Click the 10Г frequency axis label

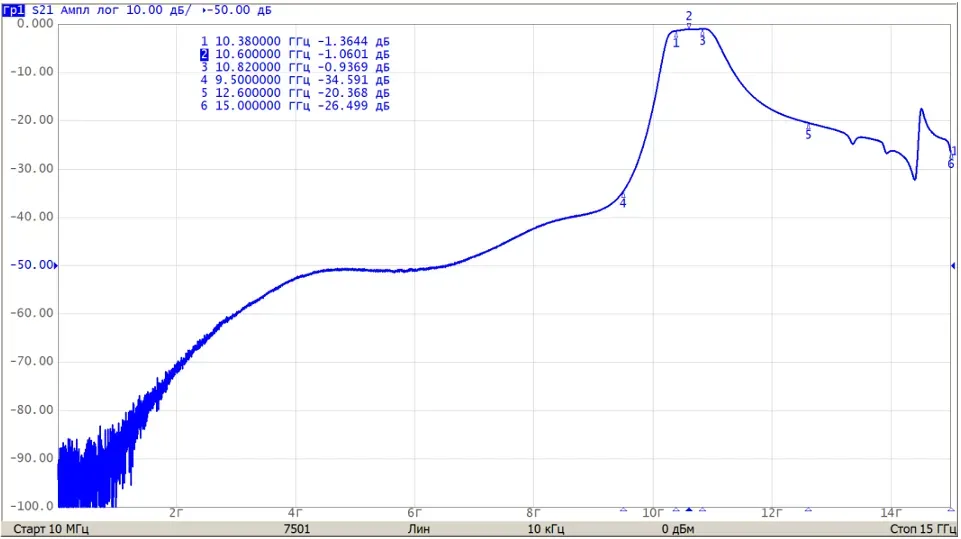coord(653,513)
